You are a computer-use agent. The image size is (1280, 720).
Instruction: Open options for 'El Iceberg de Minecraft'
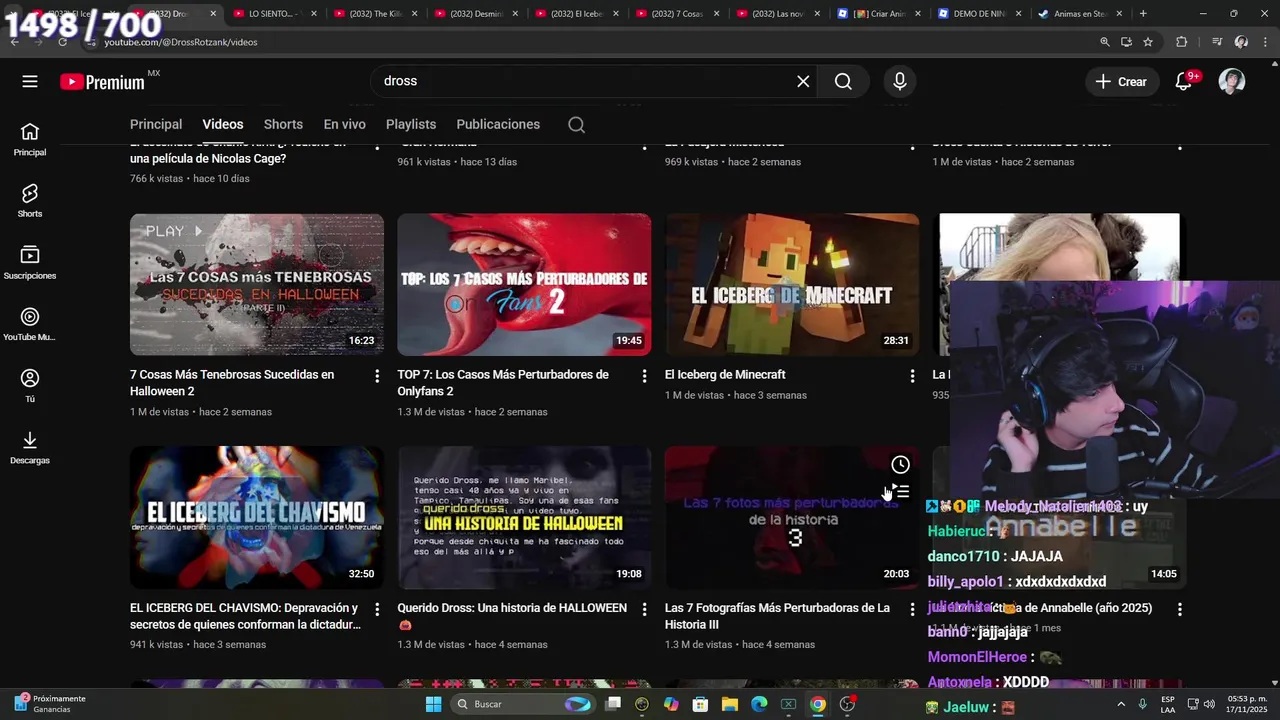point(912,376)
